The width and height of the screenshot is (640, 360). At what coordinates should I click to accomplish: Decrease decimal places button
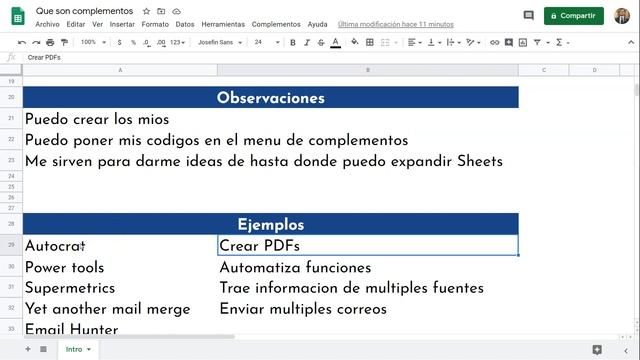point(147,42)
